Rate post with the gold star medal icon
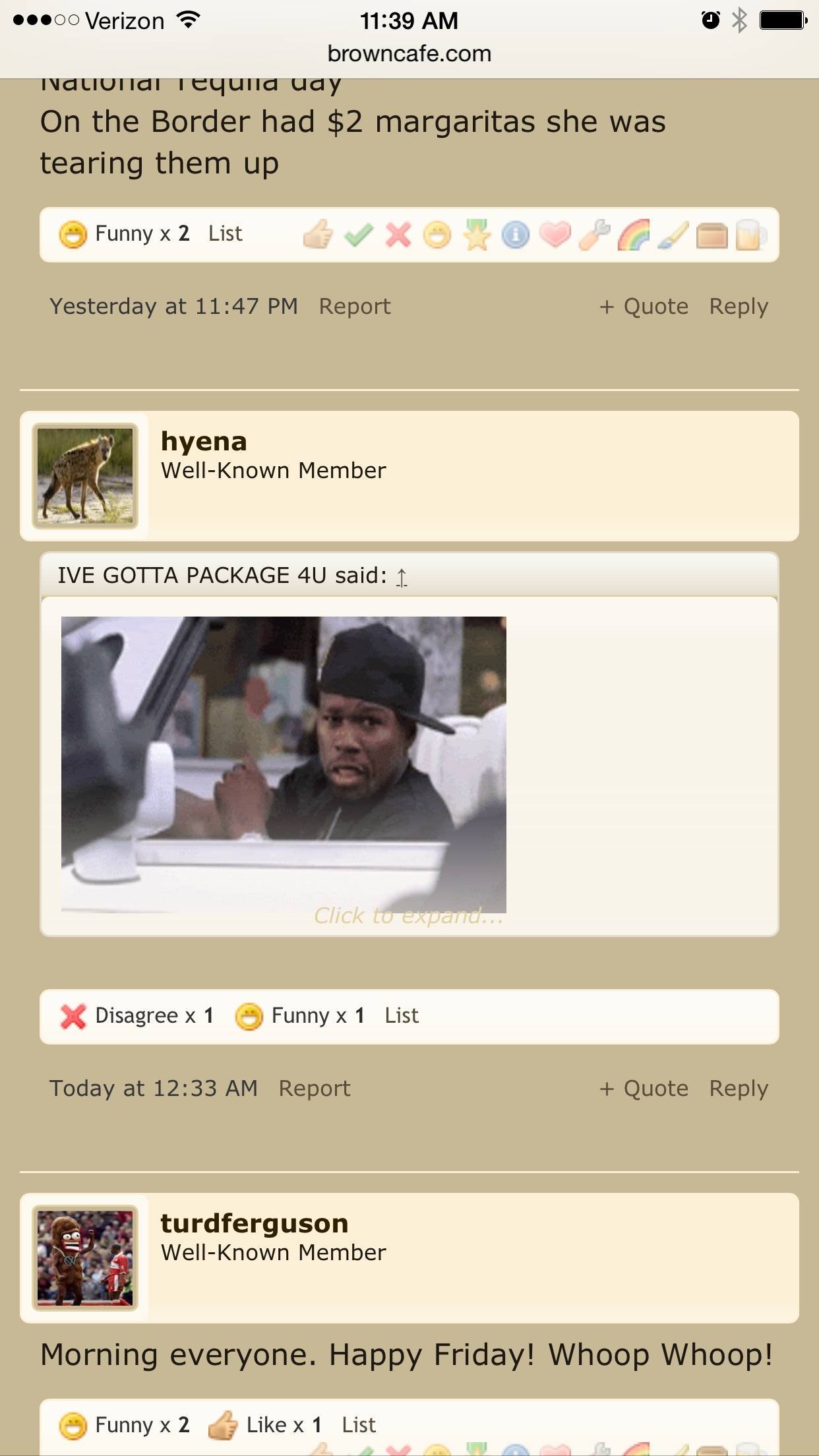819x1456 pixels. (477, 235)
